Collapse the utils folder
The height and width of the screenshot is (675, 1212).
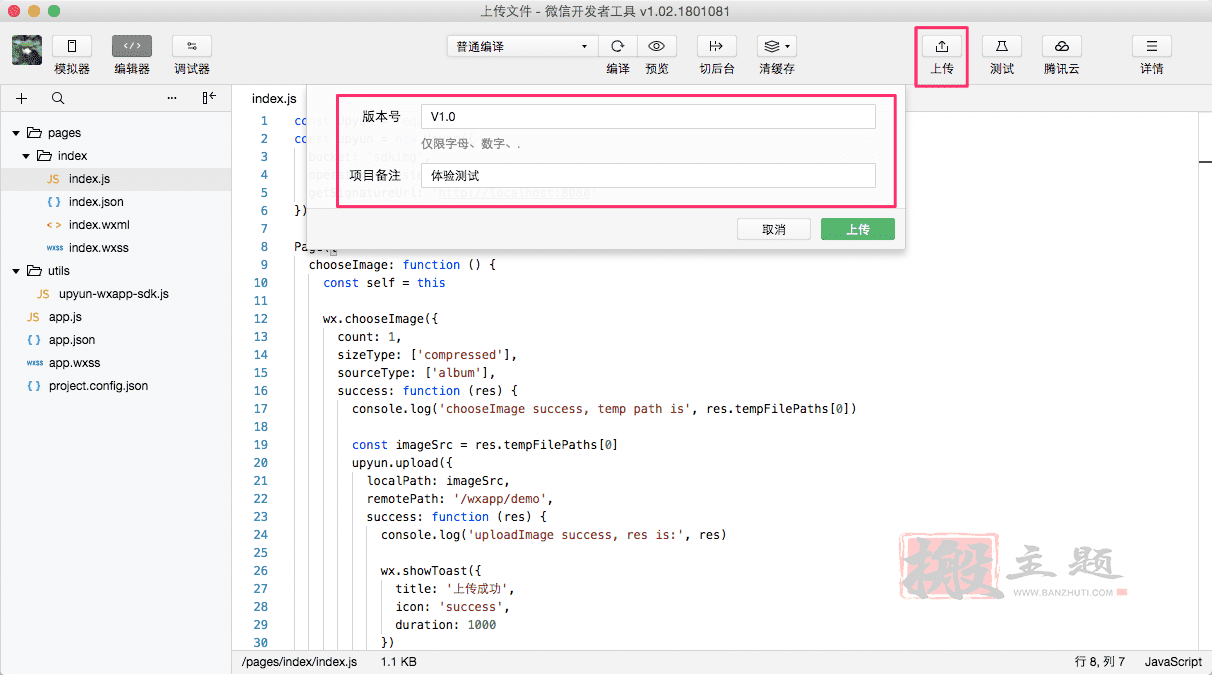click(17, 271)
